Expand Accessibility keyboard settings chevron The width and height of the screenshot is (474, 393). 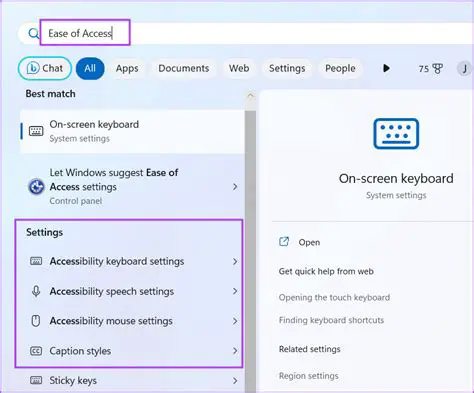[x=235, y=261]
